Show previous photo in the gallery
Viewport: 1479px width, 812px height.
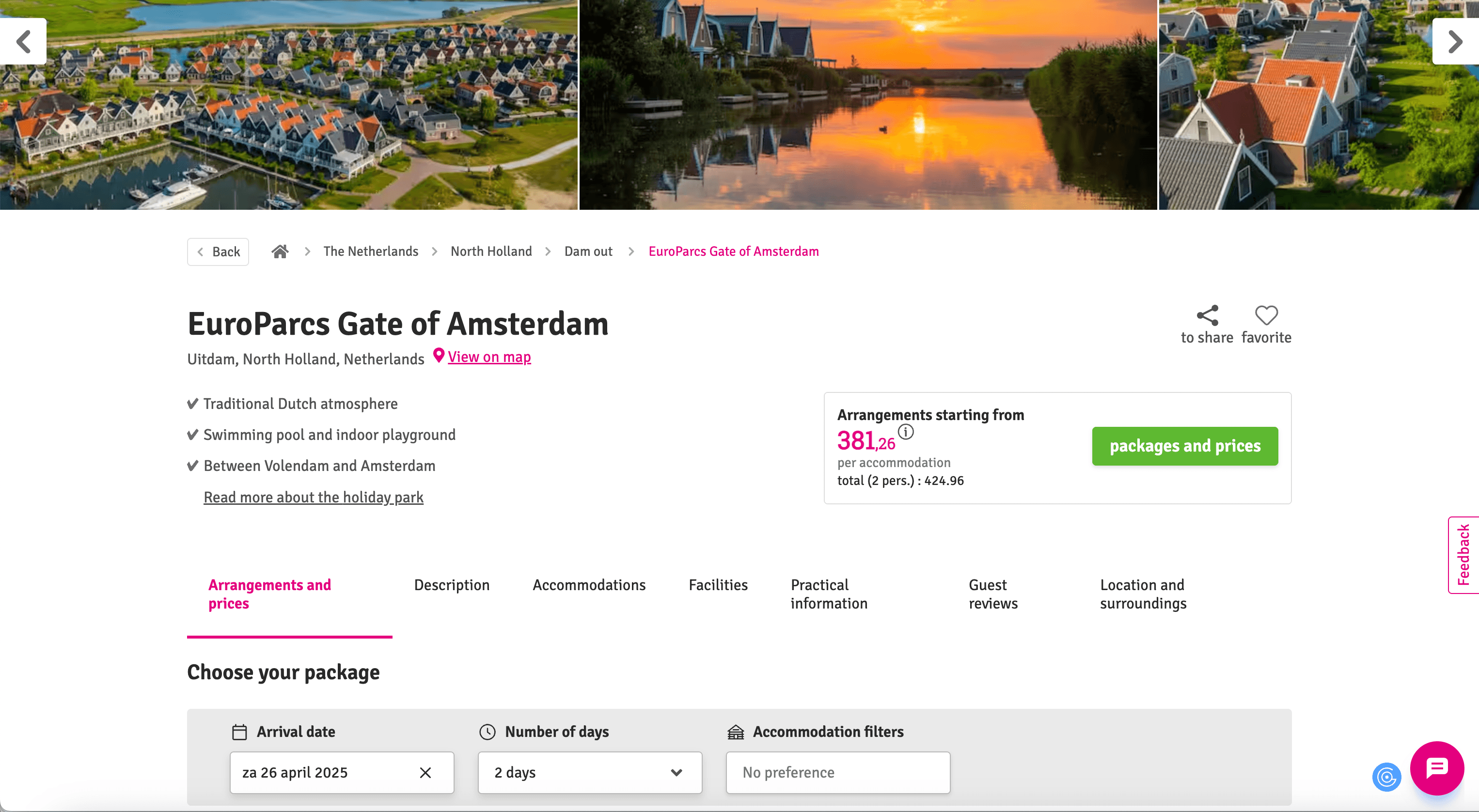pos(23,41)
